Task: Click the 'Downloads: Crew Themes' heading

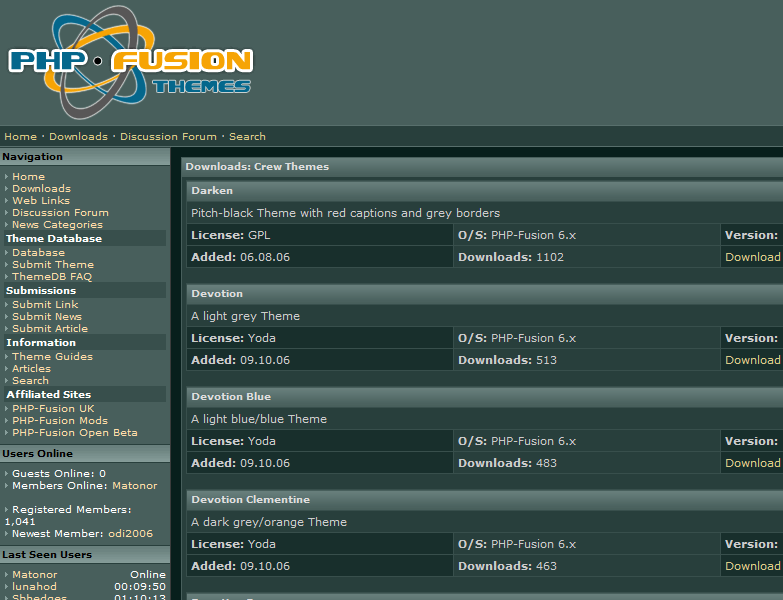Action: coord(257,167)
